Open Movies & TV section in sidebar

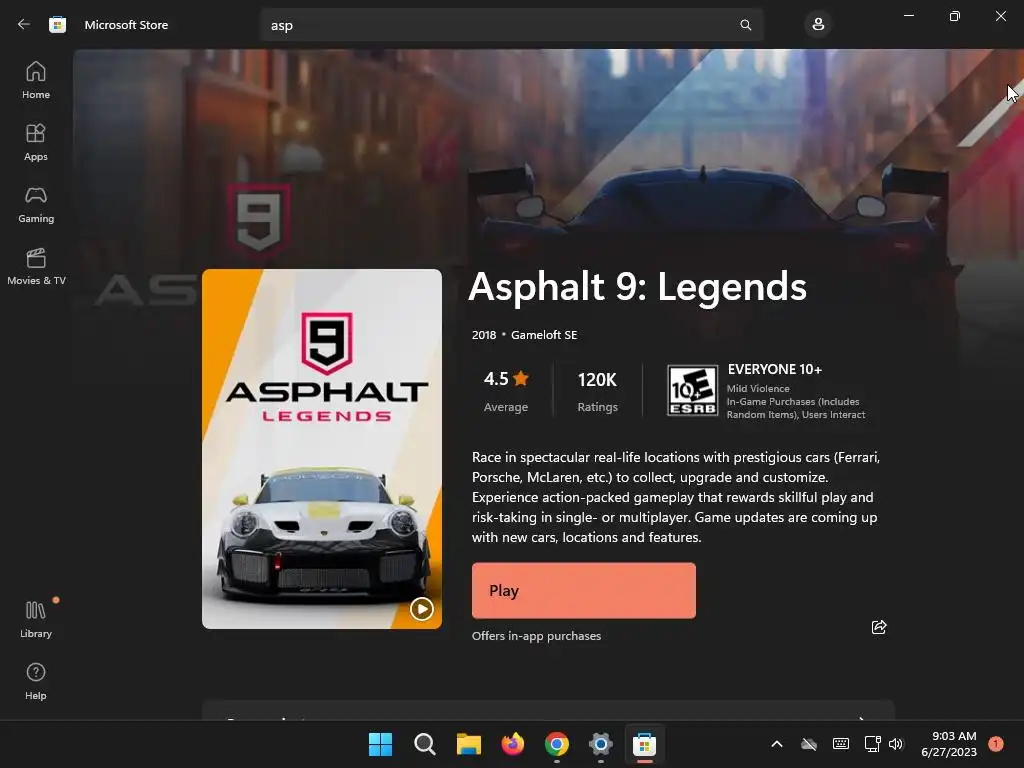tap(36, 266)
